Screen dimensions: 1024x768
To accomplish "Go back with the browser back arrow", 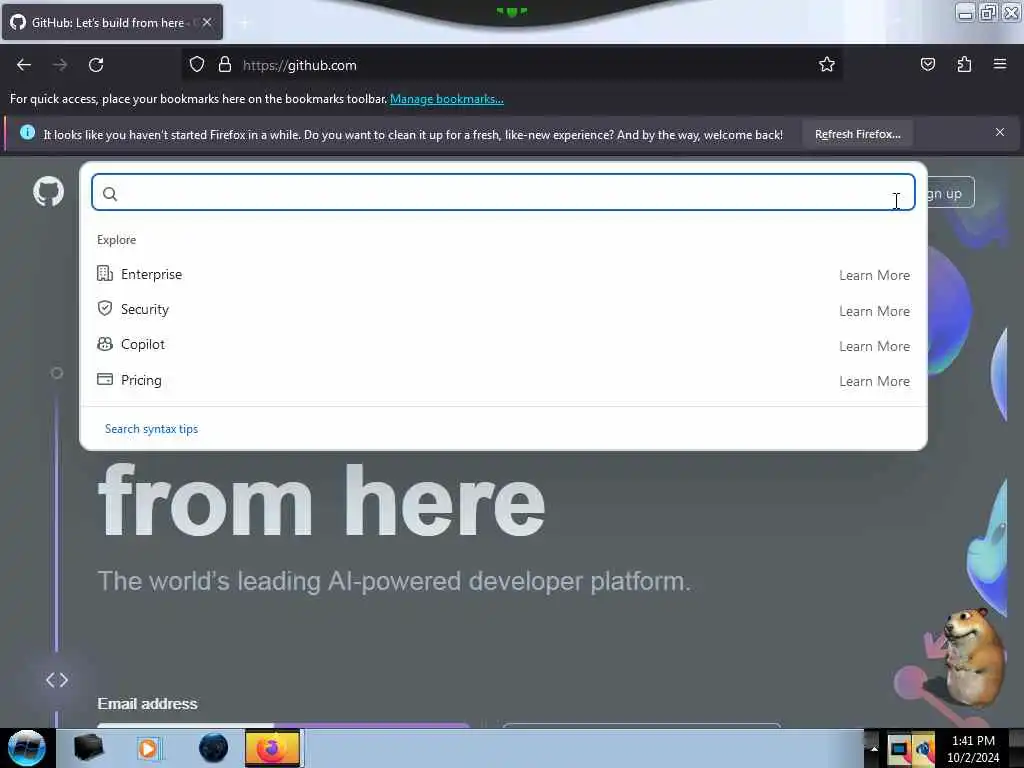I will point(24,65).
